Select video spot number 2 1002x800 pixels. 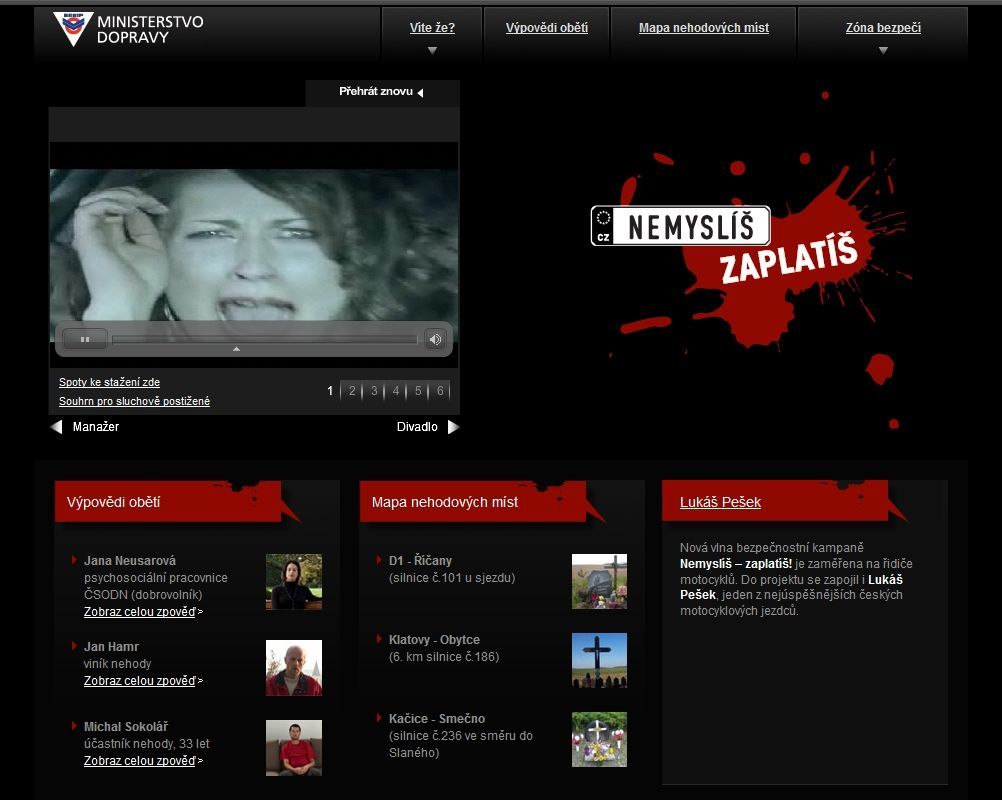[x=352, y=390]
